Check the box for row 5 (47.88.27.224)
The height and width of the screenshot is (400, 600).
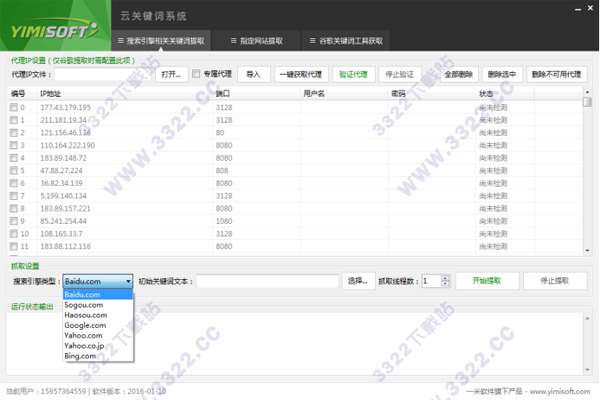tap(14, 170)
